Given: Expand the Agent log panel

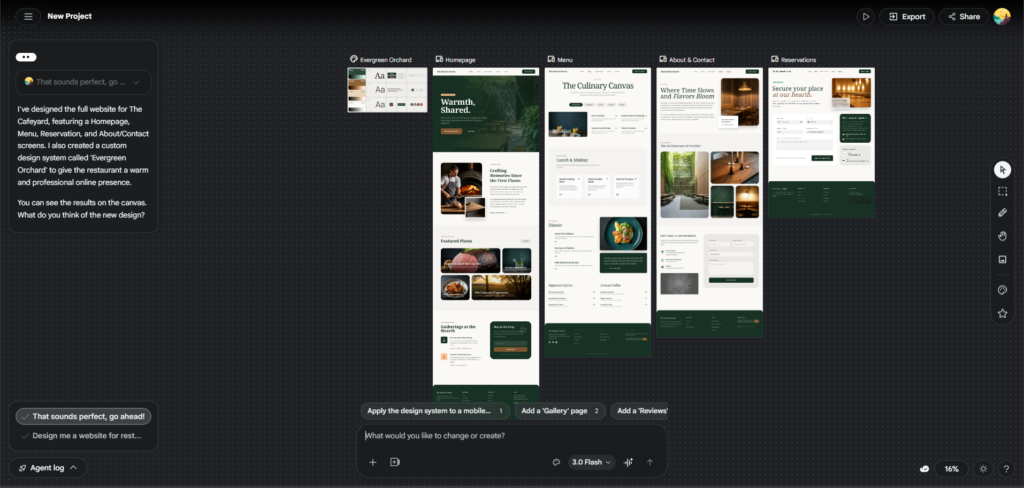Looking at the screenshot, I should (47, 467).
